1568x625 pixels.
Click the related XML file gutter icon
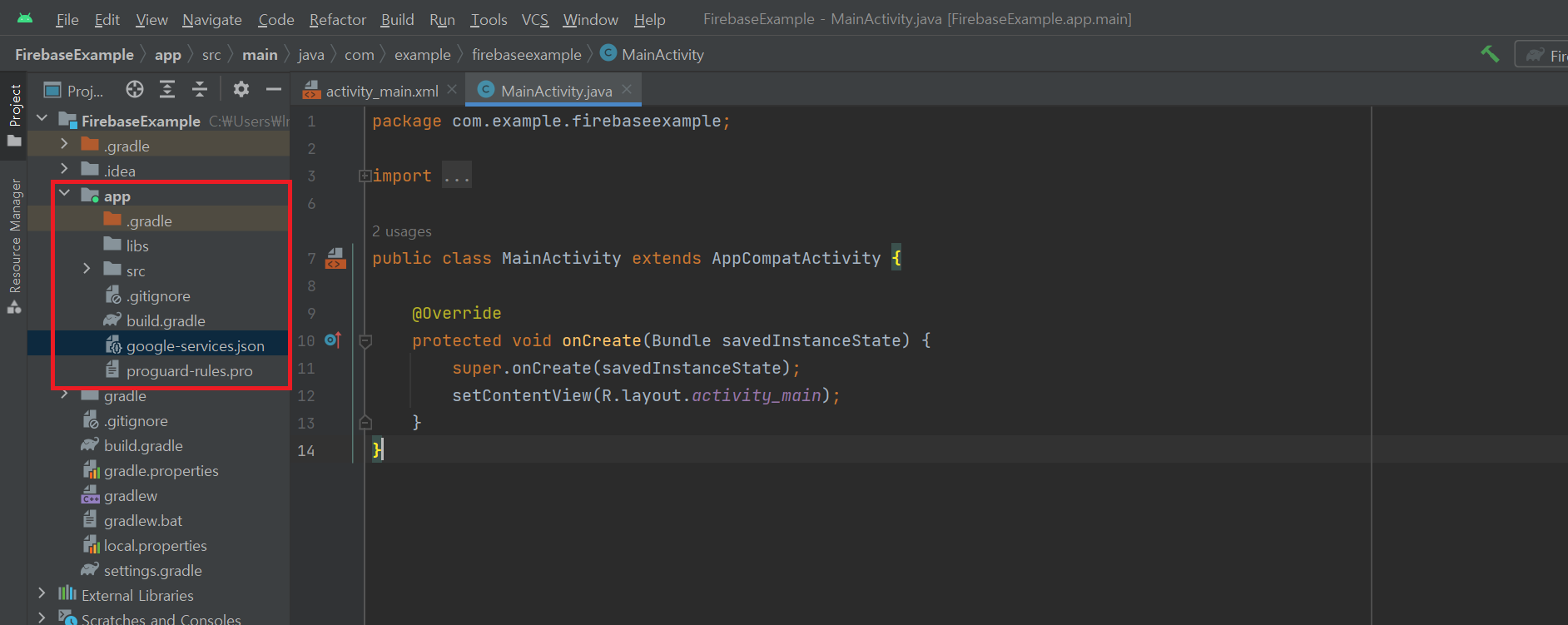tap(335, 258)
